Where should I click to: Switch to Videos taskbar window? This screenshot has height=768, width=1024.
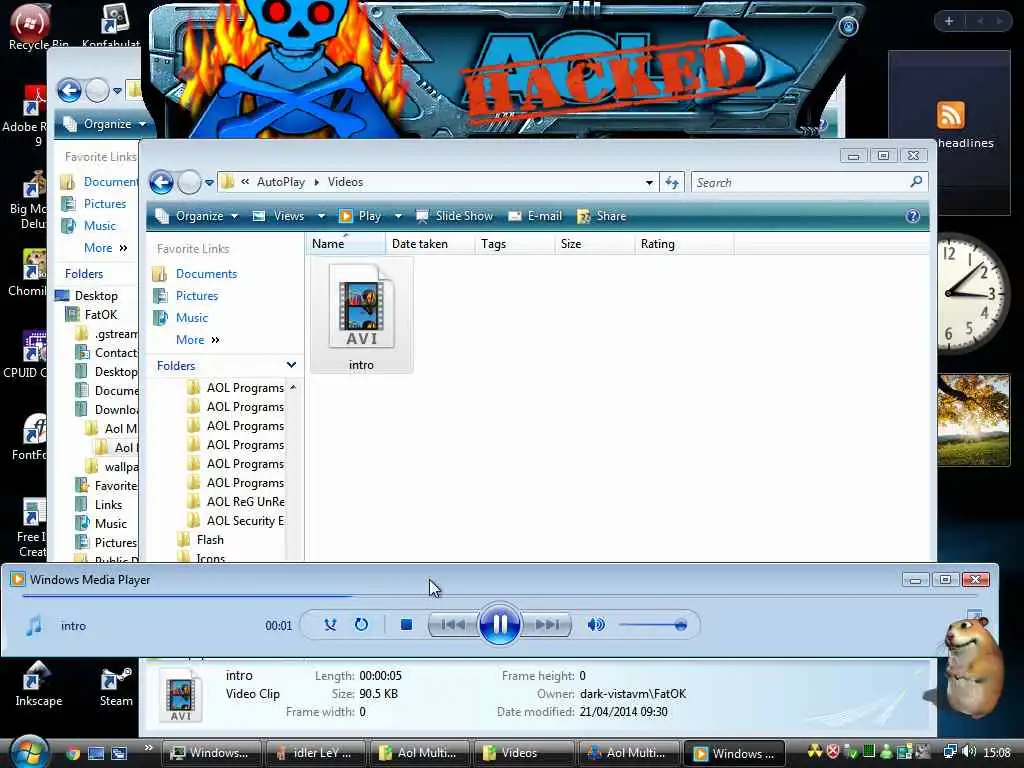pyautogui.click(x=523, y=754)
